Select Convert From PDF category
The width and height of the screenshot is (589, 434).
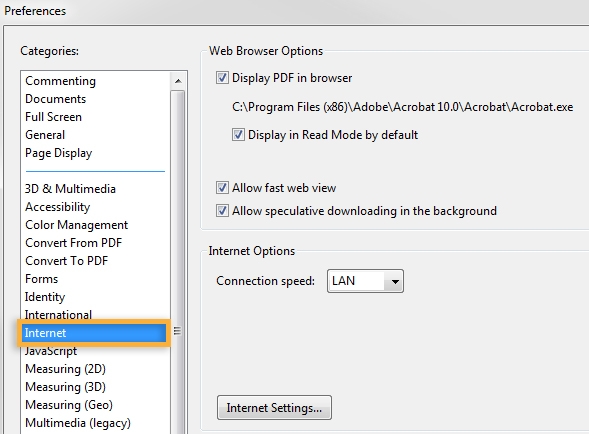click(x=74, y=243)
